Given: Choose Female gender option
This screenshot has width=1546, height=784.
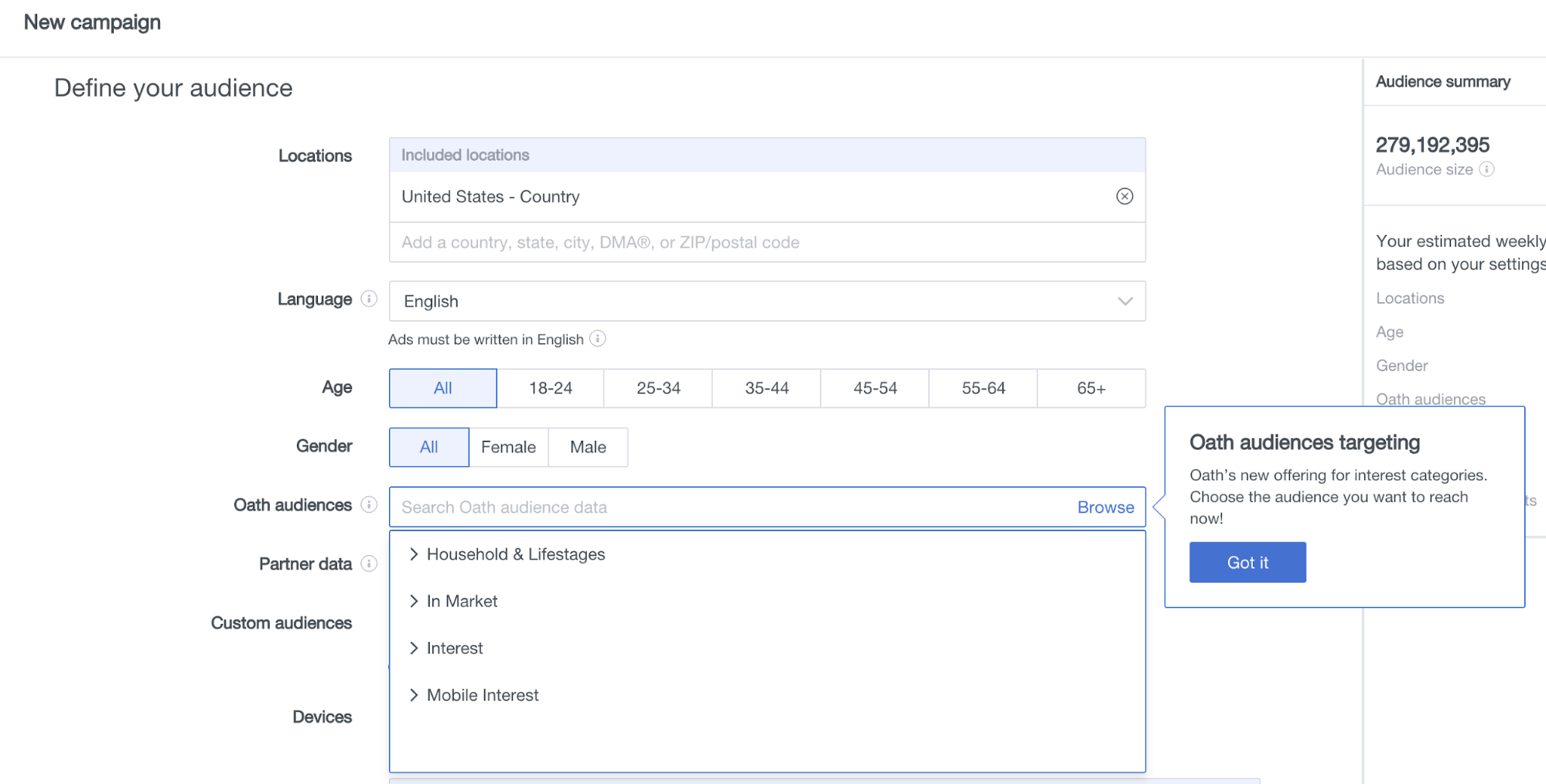Looking at the screenshot, I should click(x=508, y=447).
